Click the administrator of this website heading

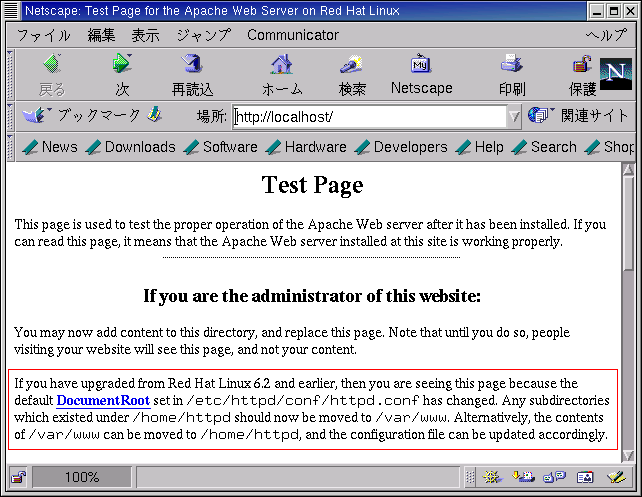[312, 296]
